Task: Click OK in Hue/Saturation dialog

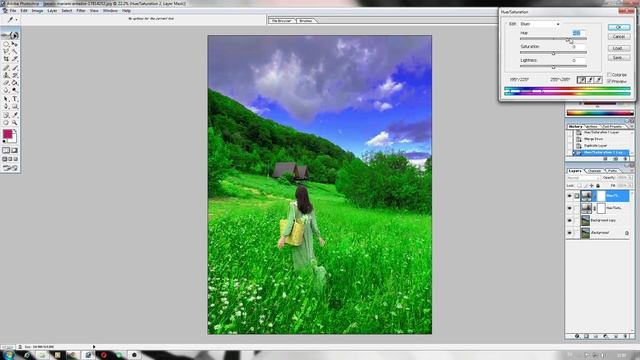Action: pos(619,27)
